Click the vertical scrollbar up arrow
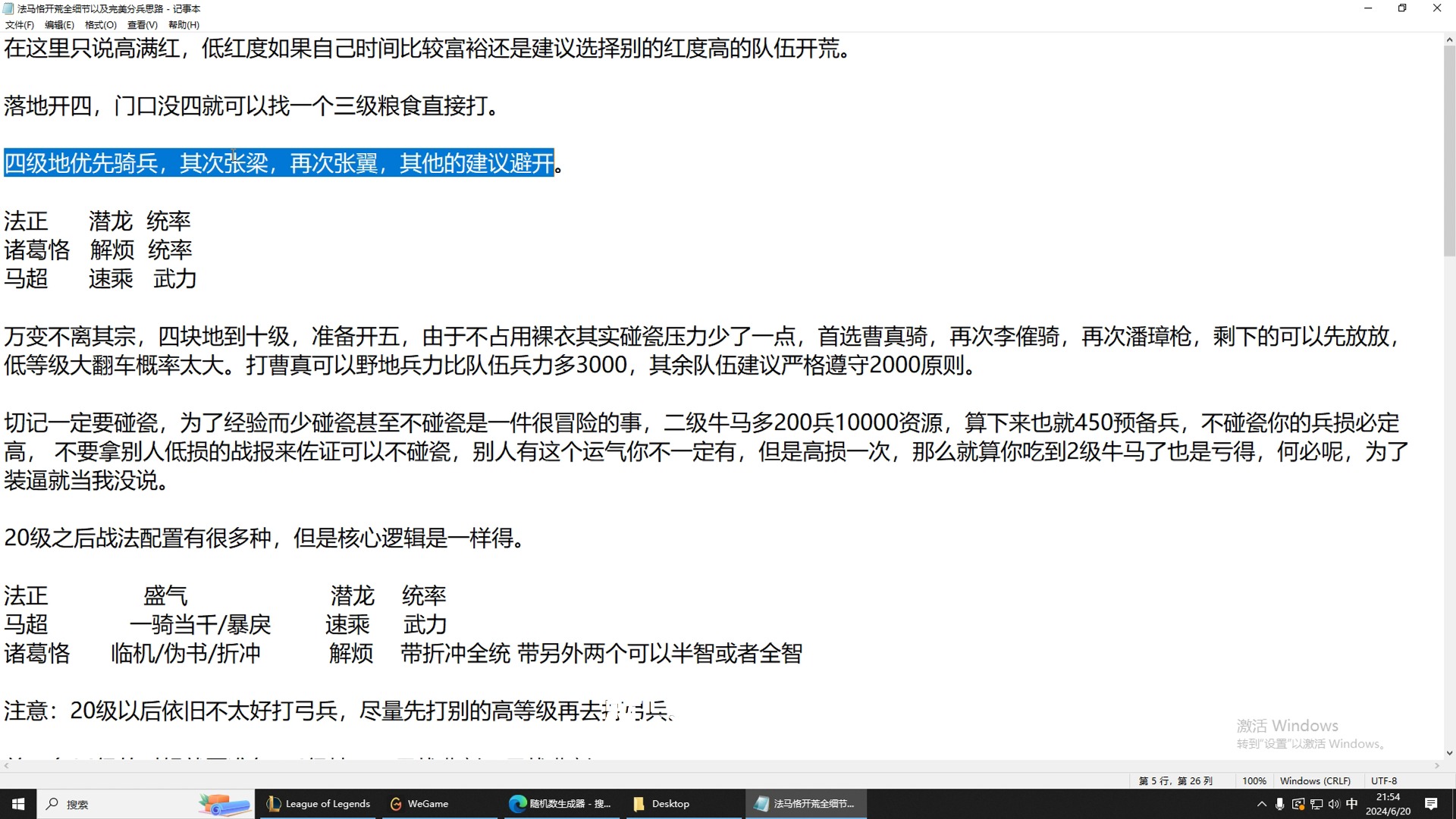The image size is (1456, 819). [x=1449, y=39]
